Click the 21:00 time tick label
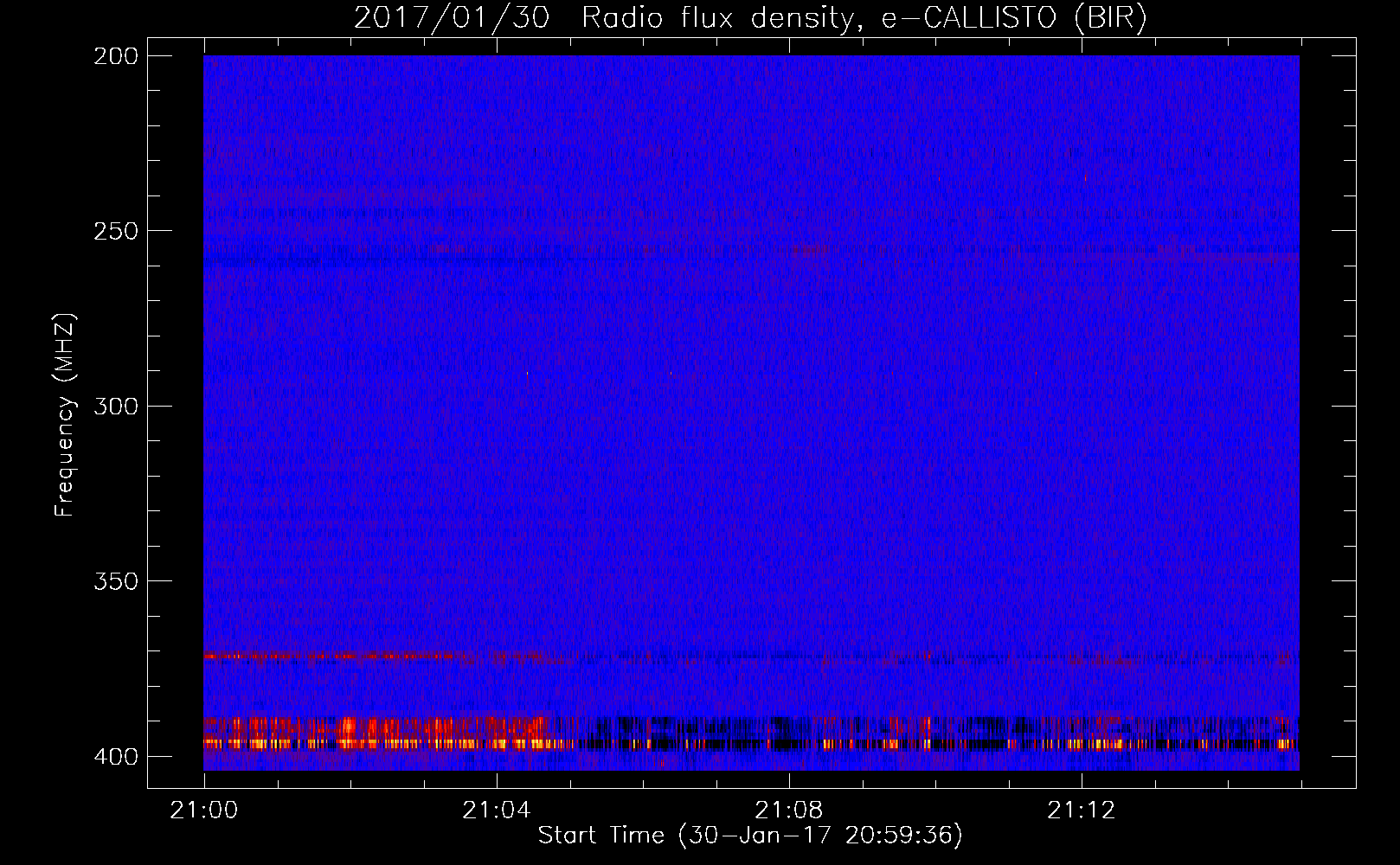 (203, 810)
